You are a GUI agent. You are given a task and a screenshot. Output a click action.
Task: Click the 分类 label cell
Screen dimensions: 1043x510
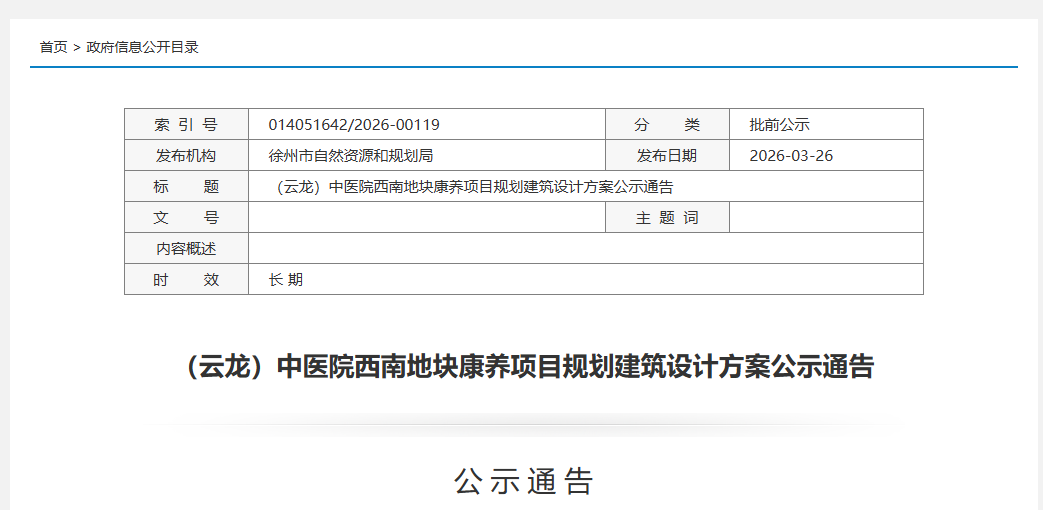[x=667, y=125]
